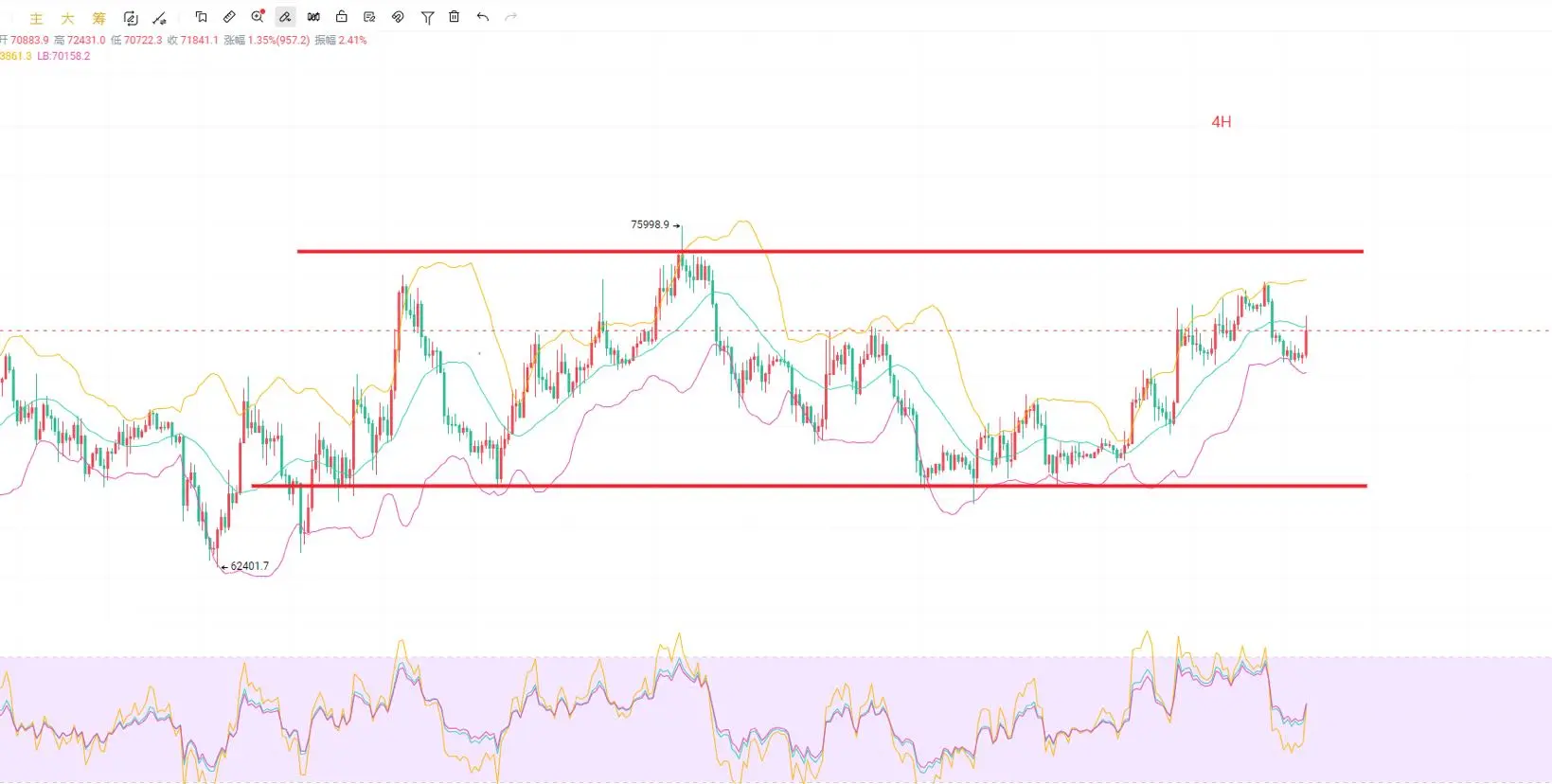Toggle the highlighted drawing pen tool
This screenshot has width=1552, height=784.
coord(285,17)
